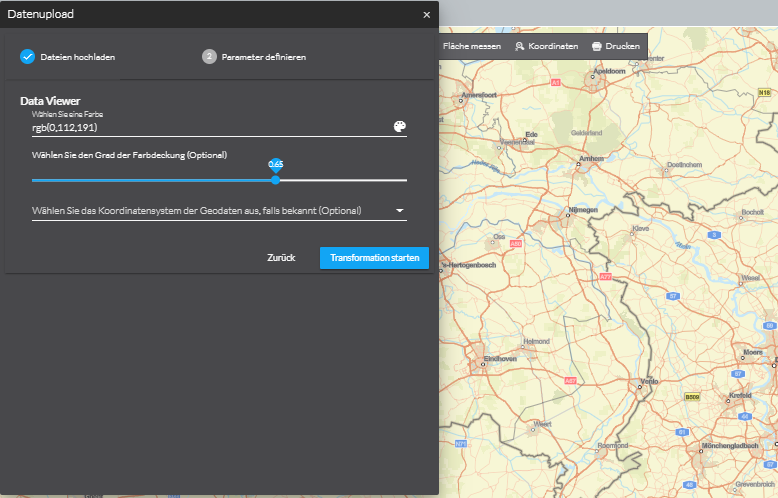Click the Wesel city label on map
The width and height of the screenshot is (778, 498).
click(750, 278)
